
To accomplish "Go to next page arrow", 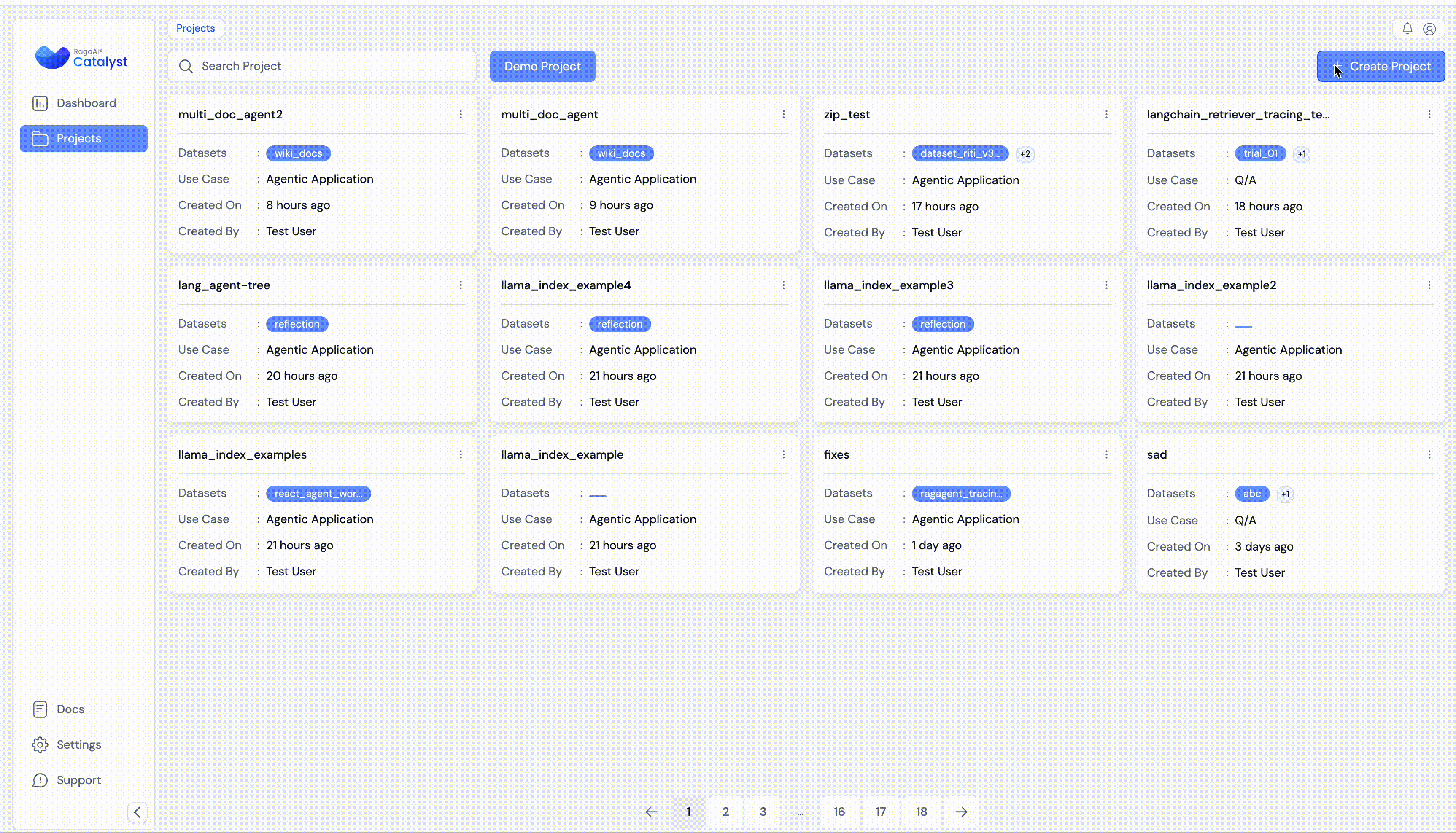I will (x=961, y=811).
